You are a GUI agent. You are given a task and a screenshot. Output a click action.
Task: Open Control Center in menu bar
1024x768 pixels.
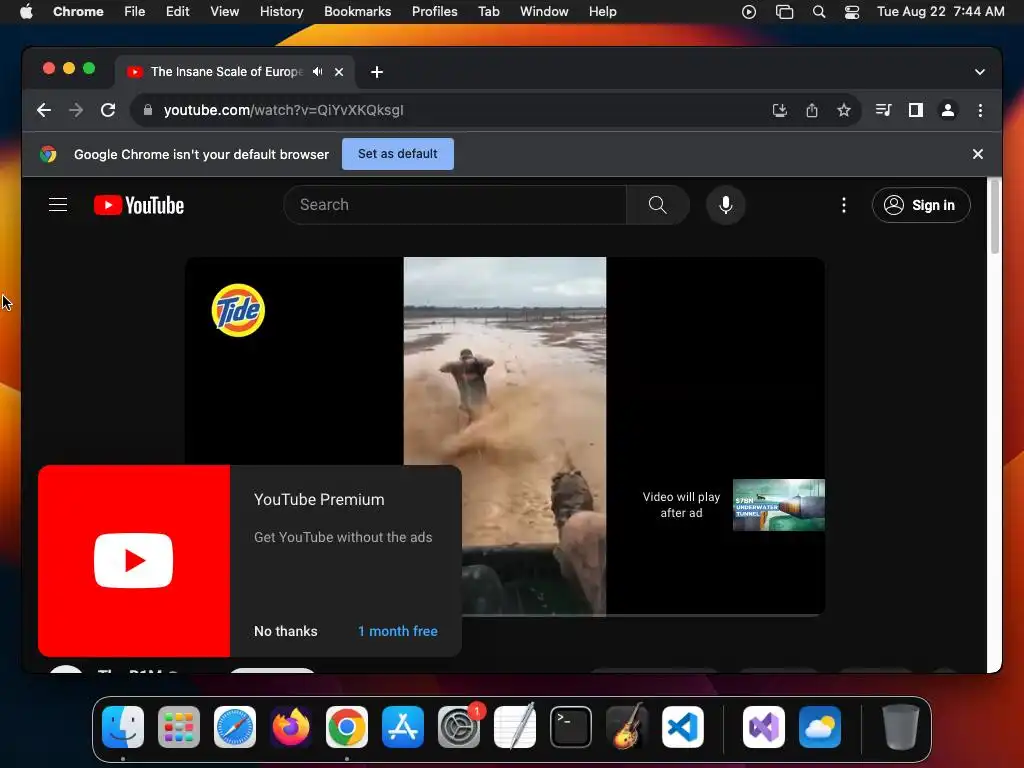[x=852, y=12]
